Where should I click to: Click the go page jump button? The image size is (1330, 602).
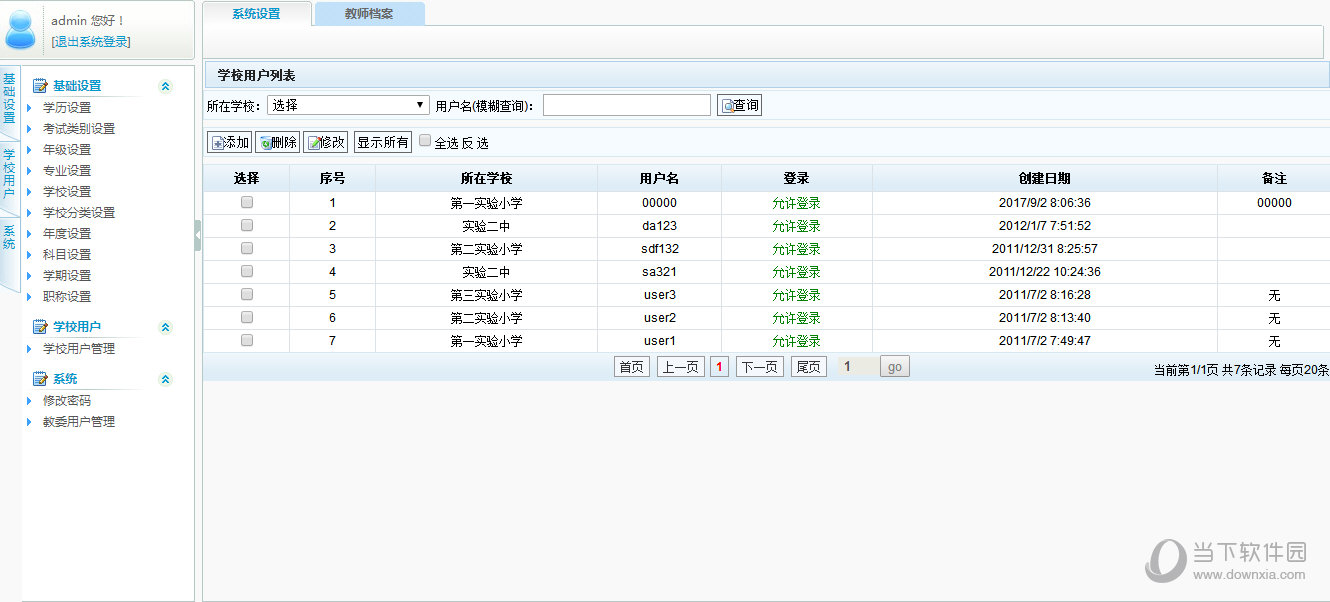tap(895, 367)
